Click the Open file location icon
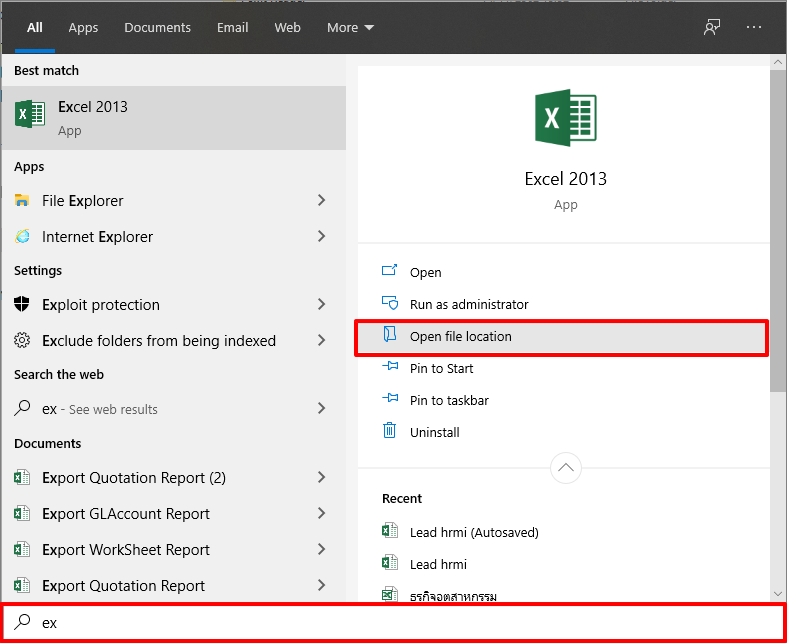 pos(390,334)
